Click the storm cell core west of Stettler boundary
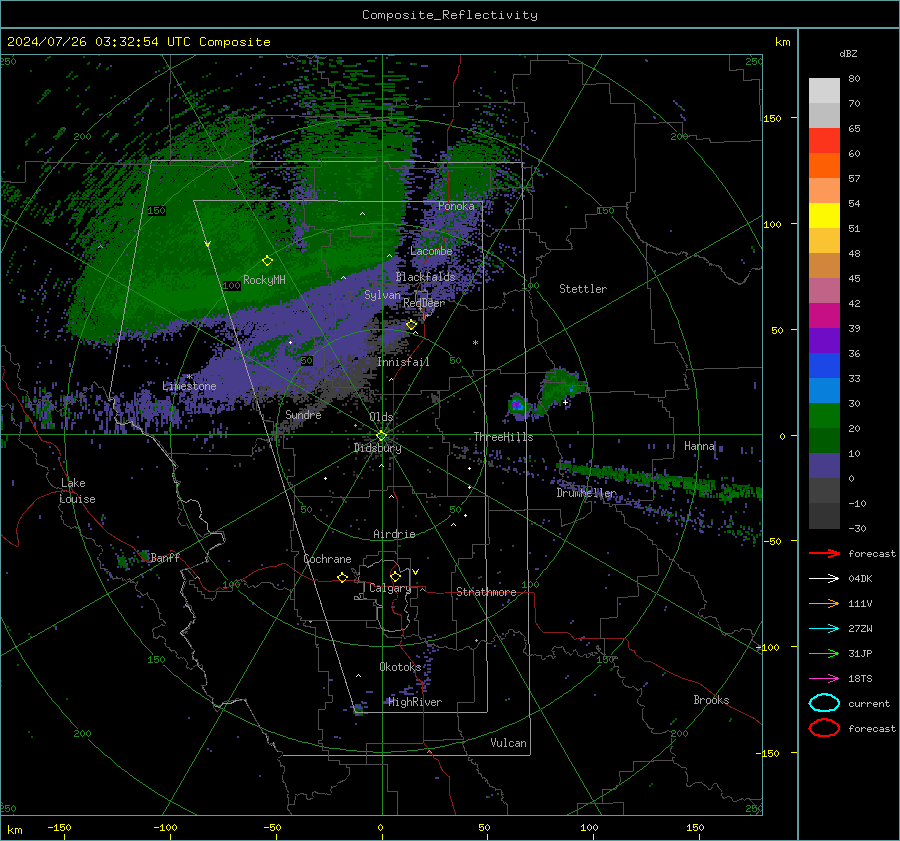The image size is (900, 841). 517,405
